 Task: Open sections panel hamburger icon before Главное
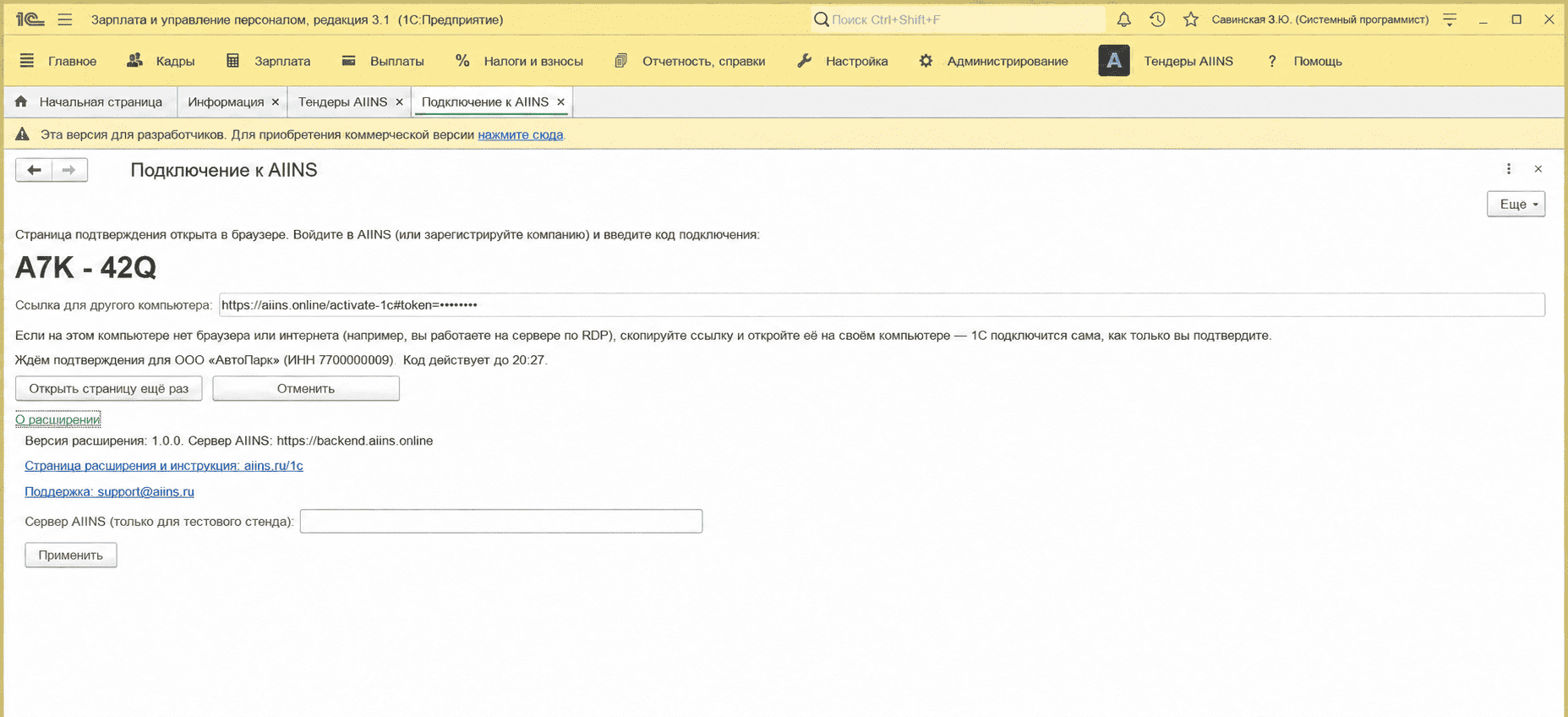point(27,61)
